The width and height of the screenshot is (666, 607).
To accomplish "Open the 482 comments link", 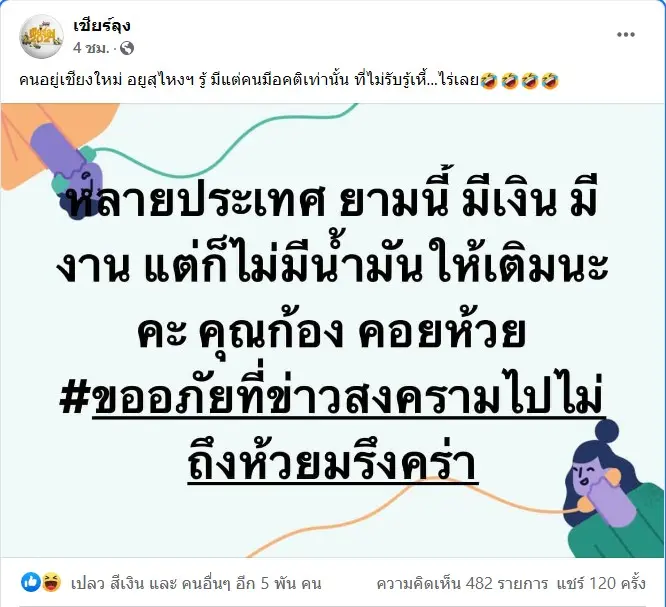I will click(x=462, y=584).
